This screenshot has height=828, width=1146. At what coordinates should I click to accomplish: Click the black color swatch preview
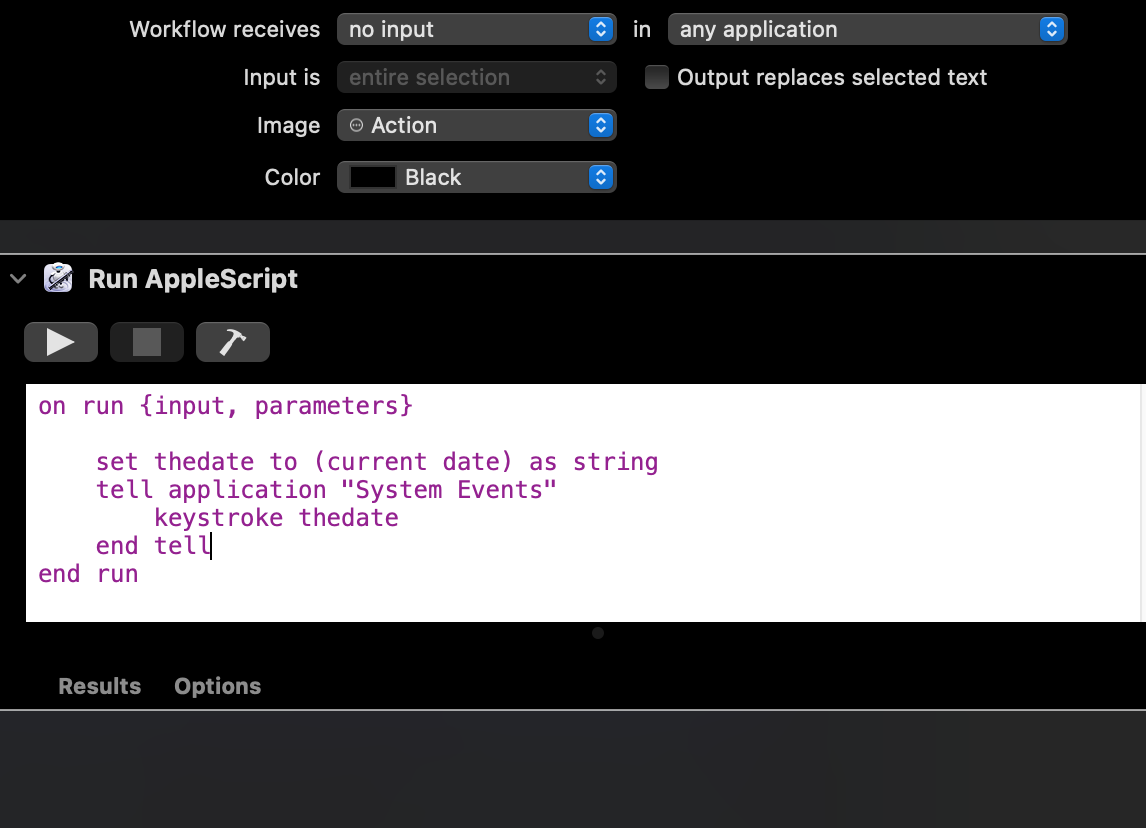373,177
